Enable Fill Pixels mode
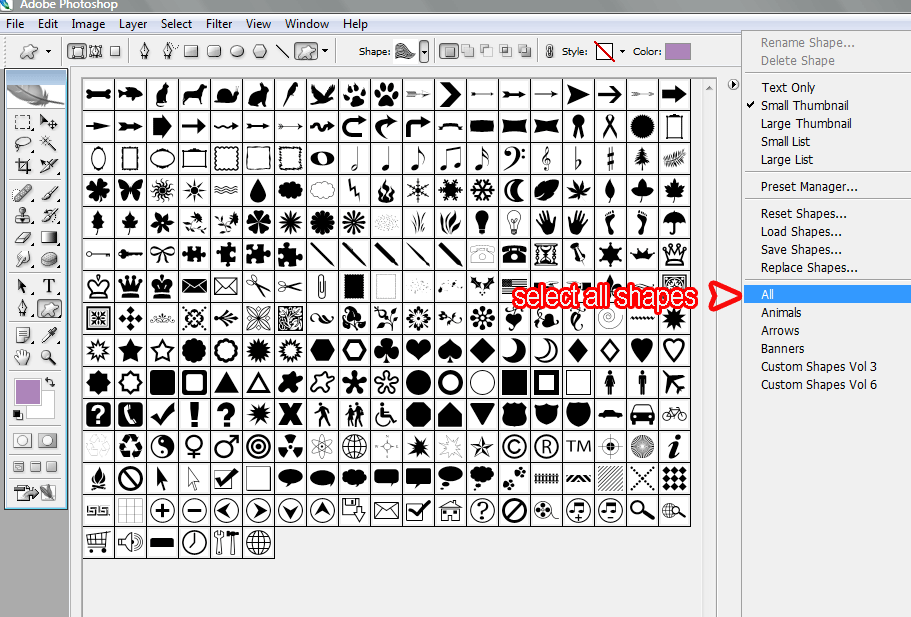The width and height of the screenshot is (911, 617). tap(115, 51)
